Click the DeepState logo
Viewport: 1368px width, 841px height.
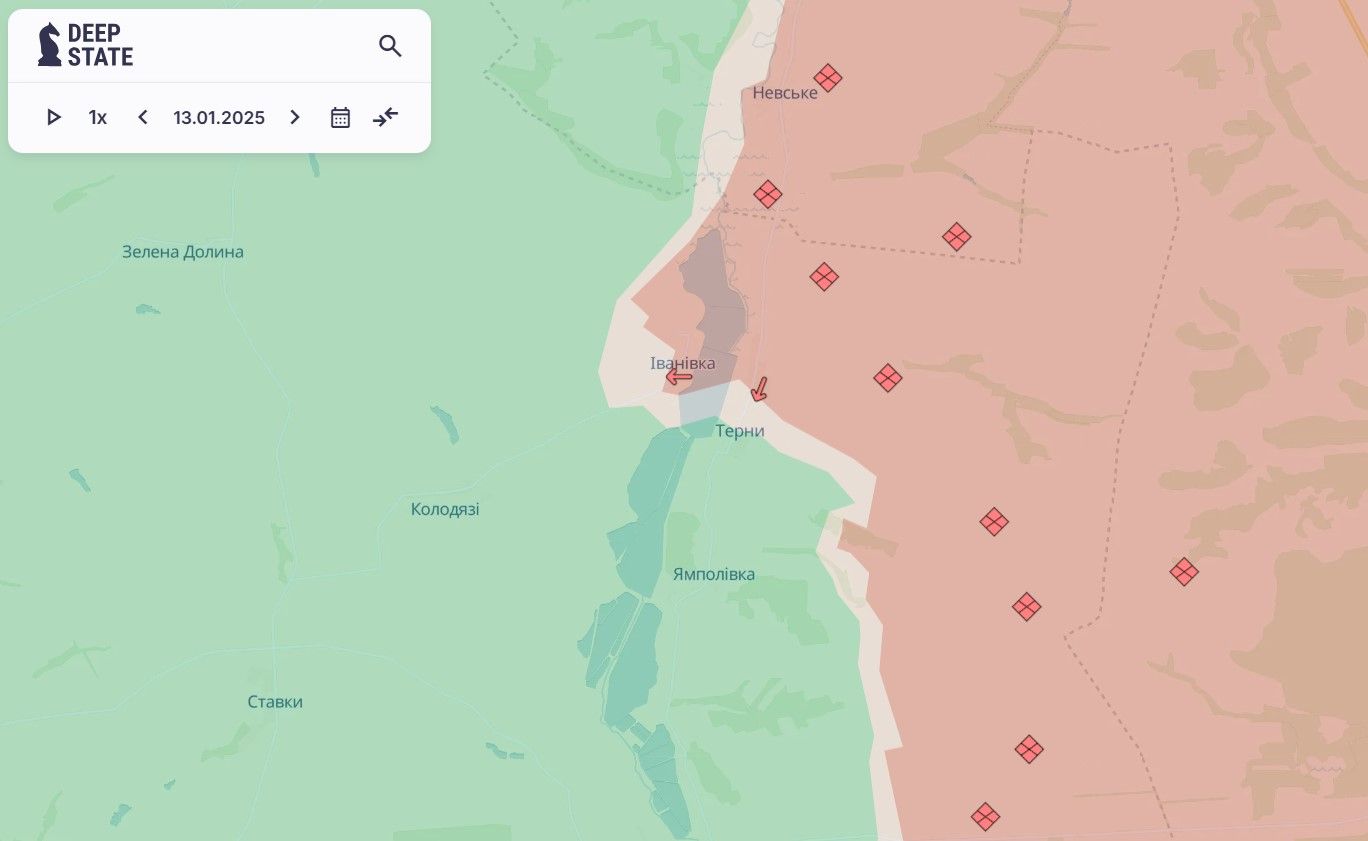(x=85, y=45)
